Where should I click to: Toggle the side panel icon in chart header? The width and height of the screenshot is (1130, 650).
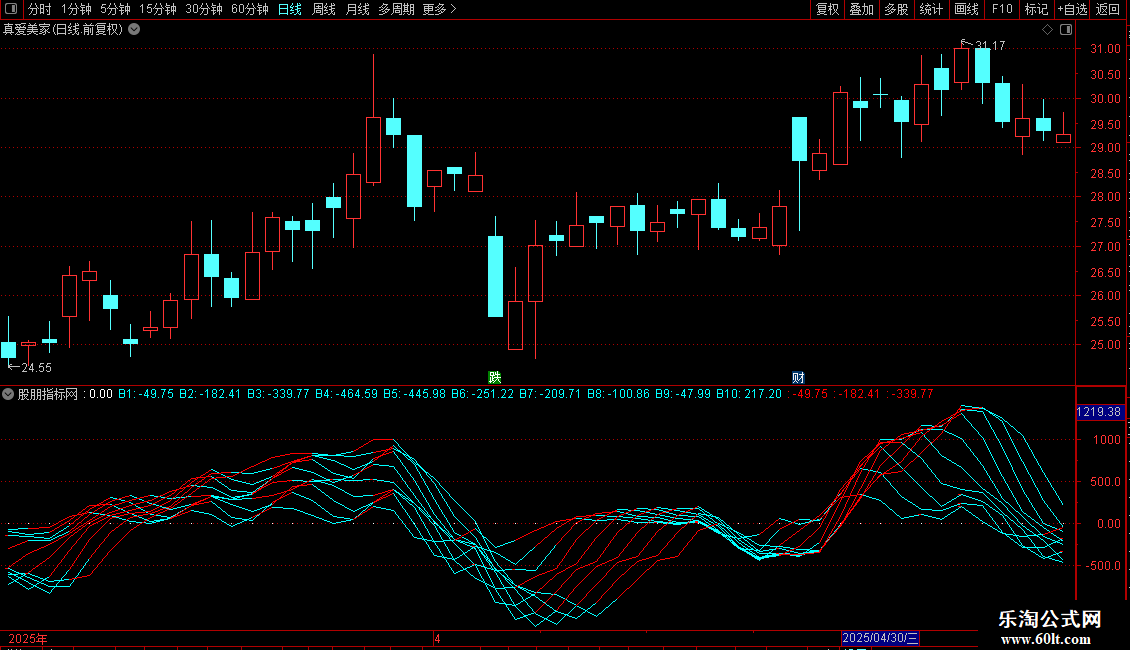pyautogui.click(x=1066, y=30)
